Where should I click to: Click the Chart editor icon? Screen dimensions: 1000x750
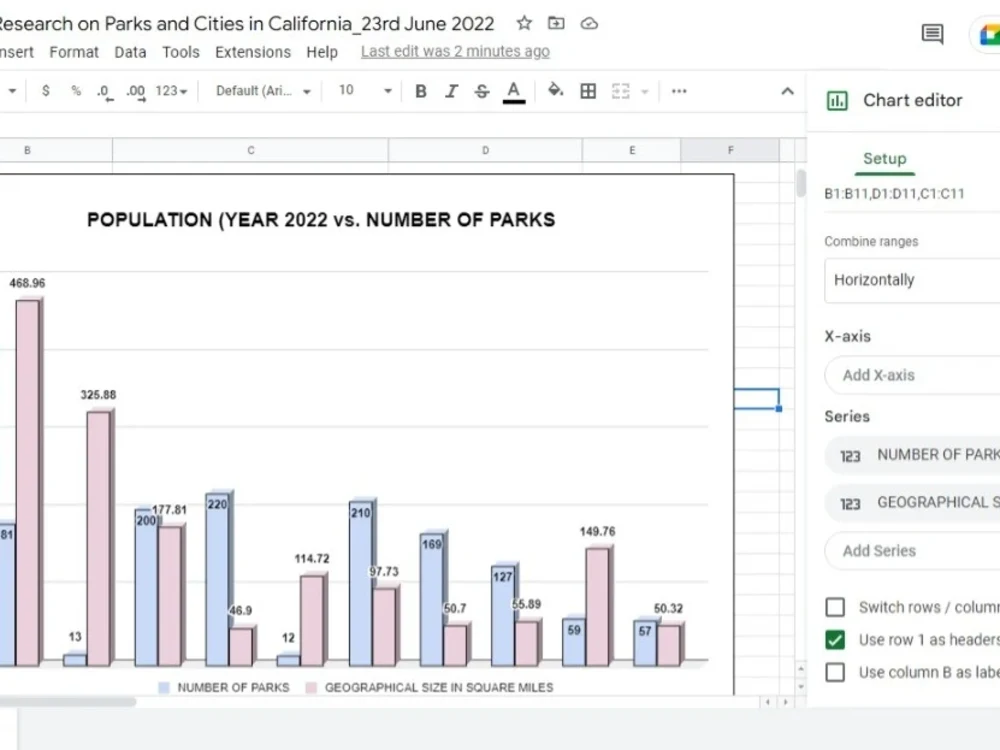point(837,101)
